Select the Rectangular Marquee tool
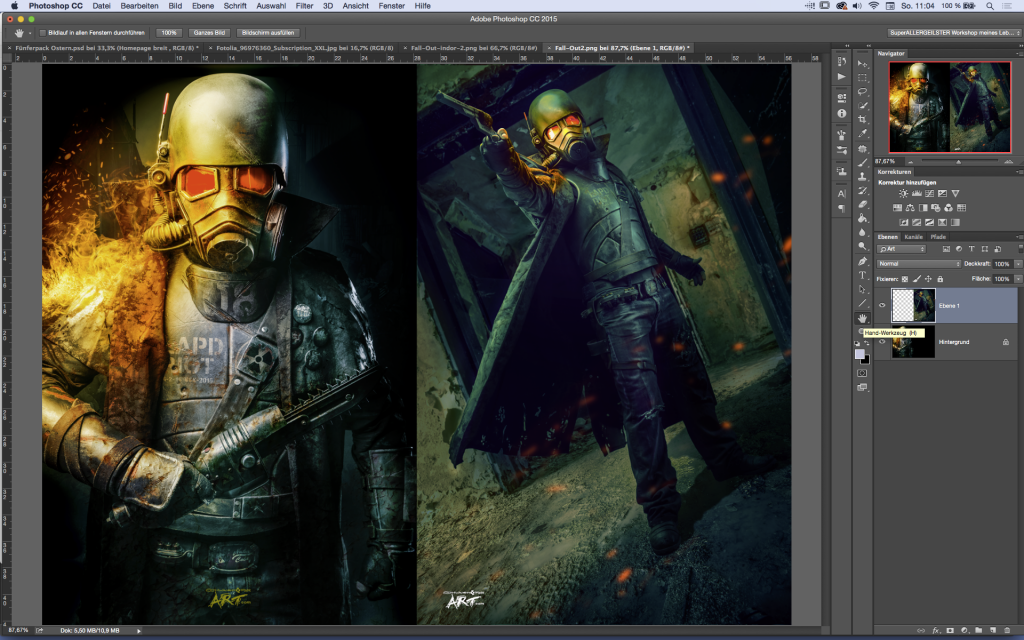This screenshot has height=640, width=1024. [862, 78]
